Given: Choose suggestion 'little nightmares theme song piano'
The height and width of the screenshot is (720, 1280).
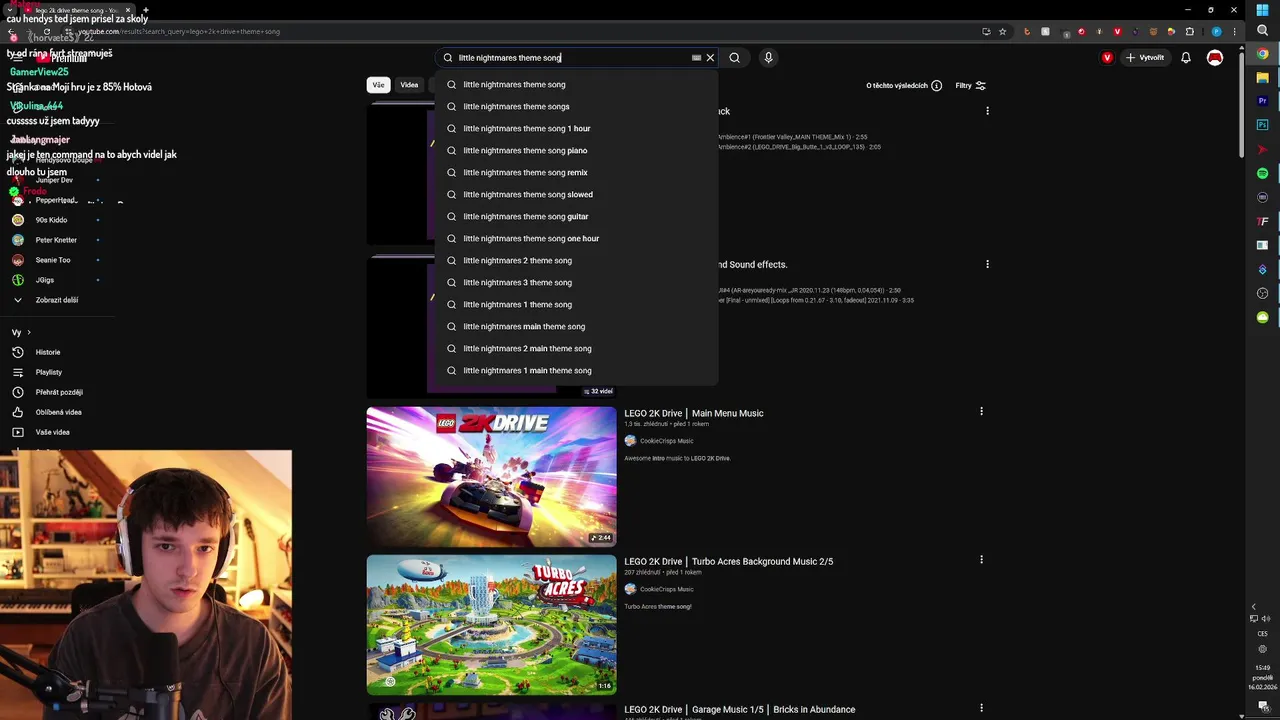Looking at the screenshot, I should pos(577,150).
